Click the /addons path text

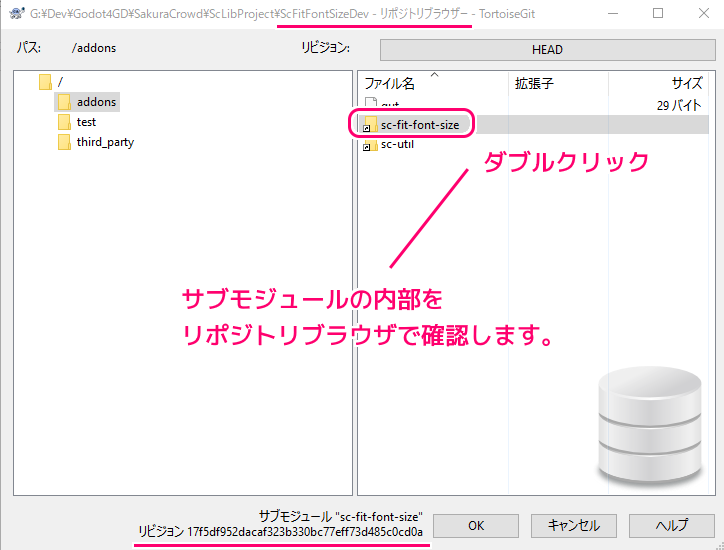95,48
